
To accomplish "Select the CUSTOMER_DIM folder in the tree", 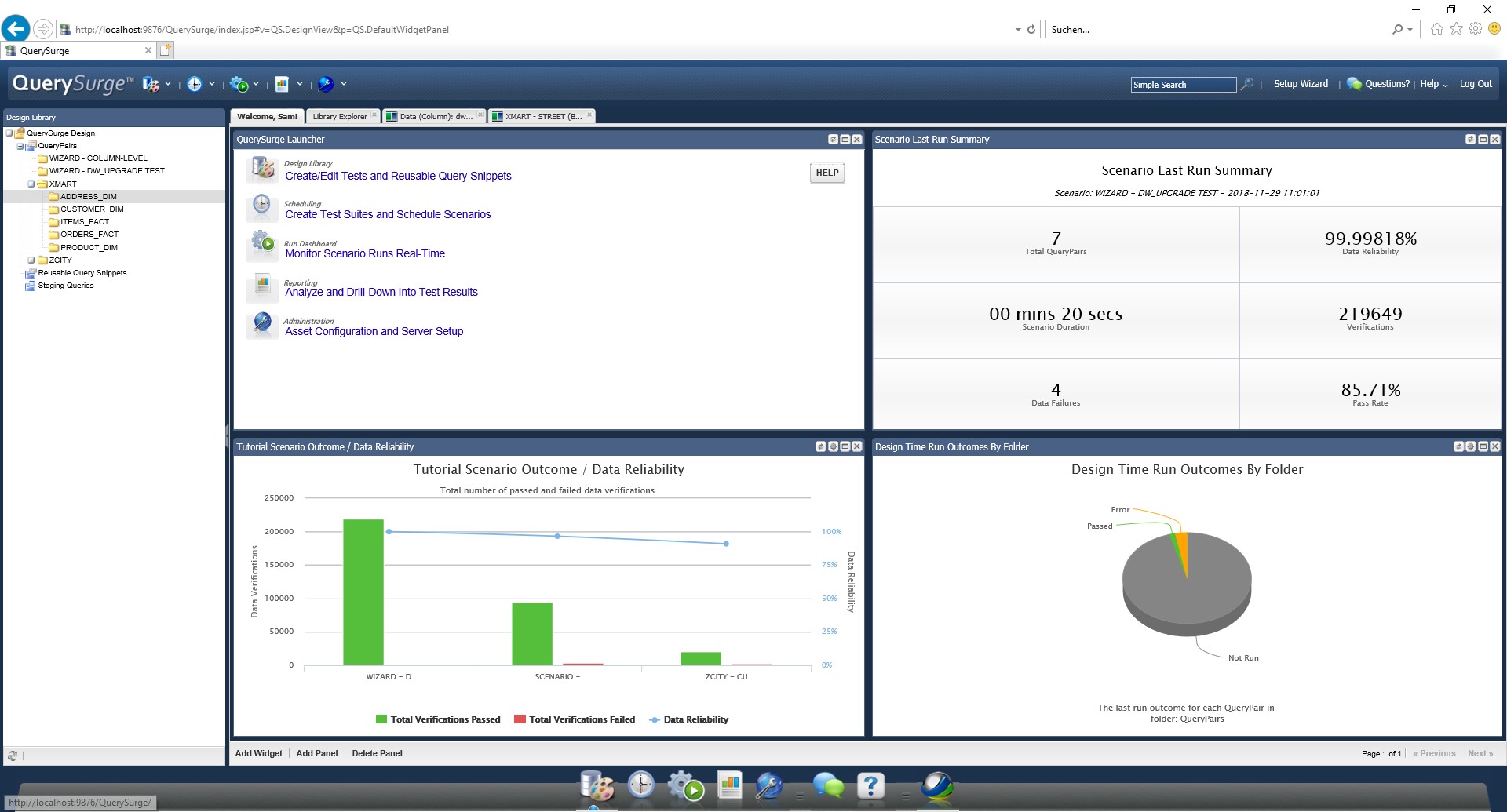I will pos(92,209).
